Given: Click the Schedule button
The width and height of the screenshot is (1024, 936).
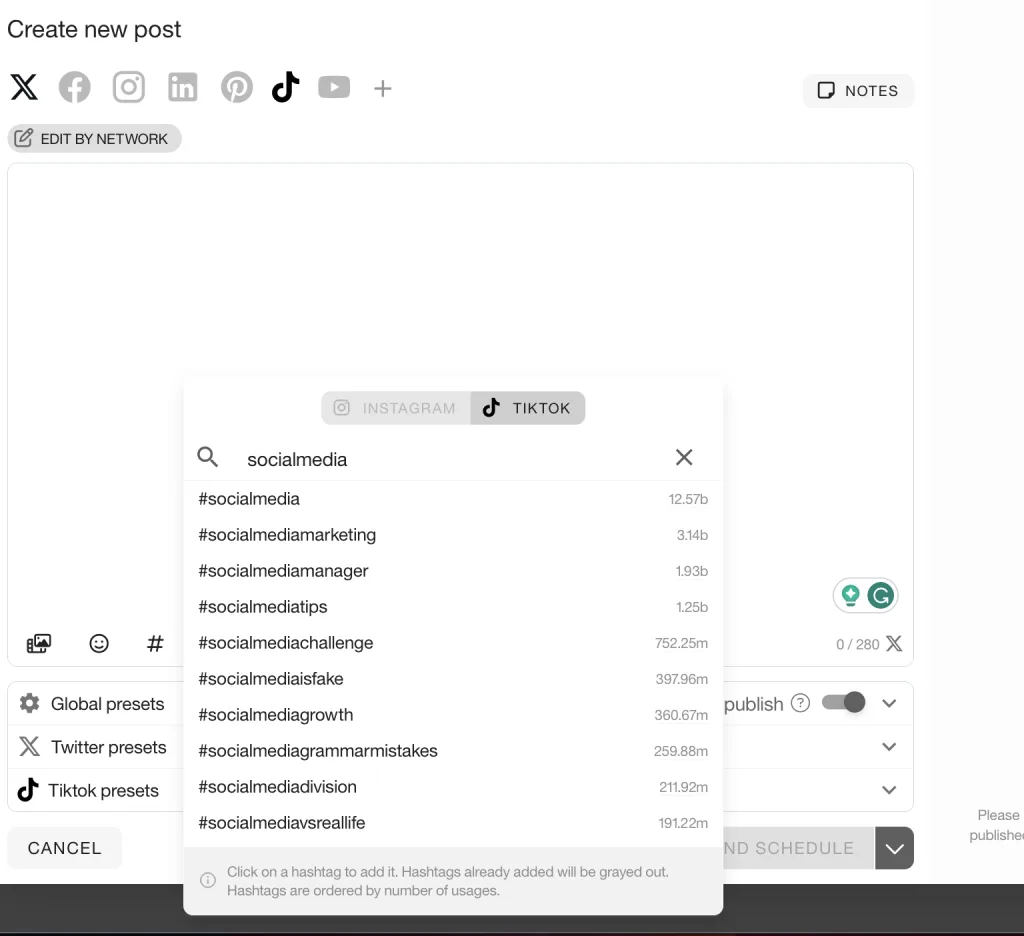Looking at the screenshot, I should pos(798,848).
